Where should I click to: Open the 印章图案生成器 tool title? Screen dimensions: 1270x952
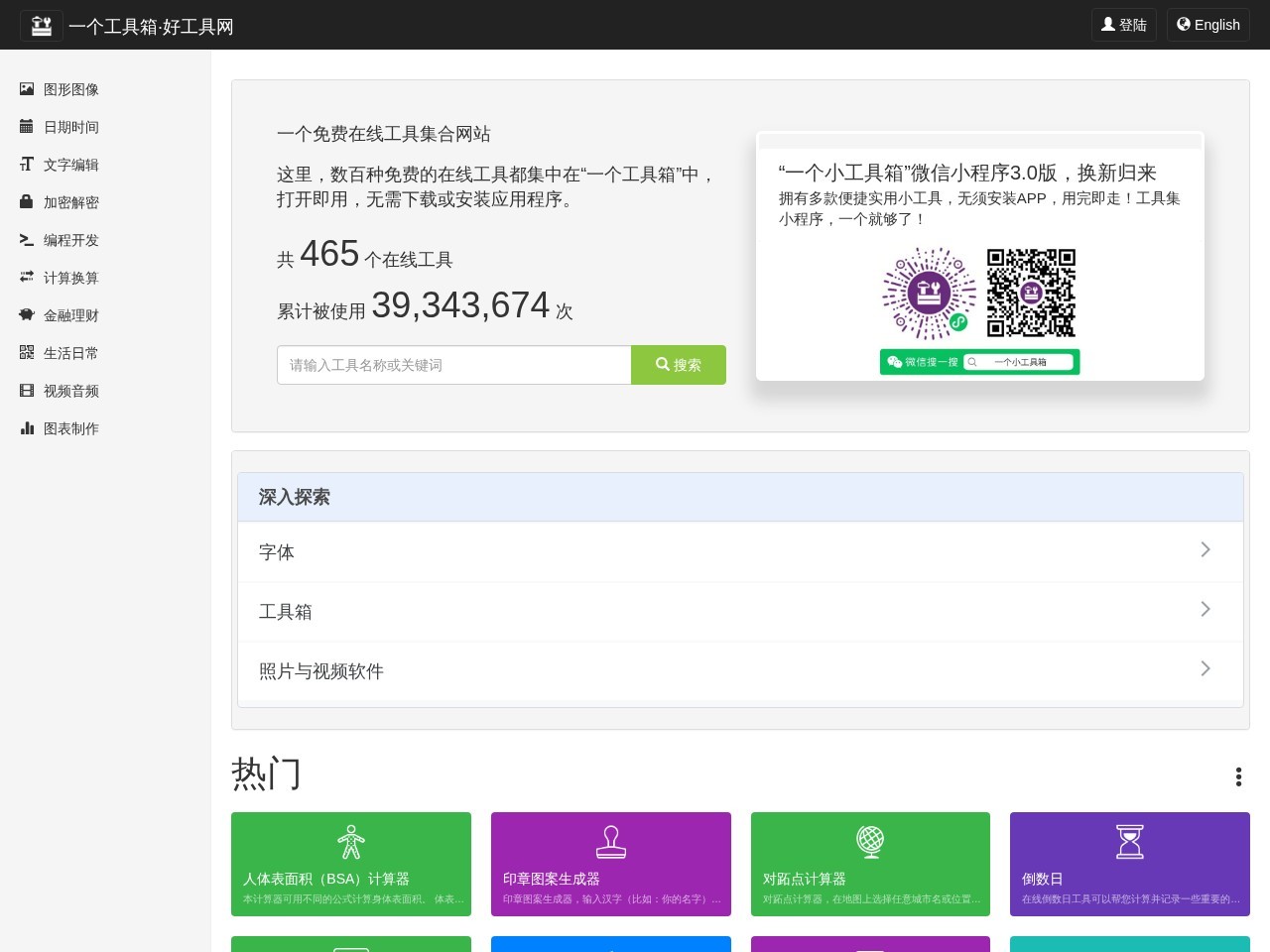point(552,879)
